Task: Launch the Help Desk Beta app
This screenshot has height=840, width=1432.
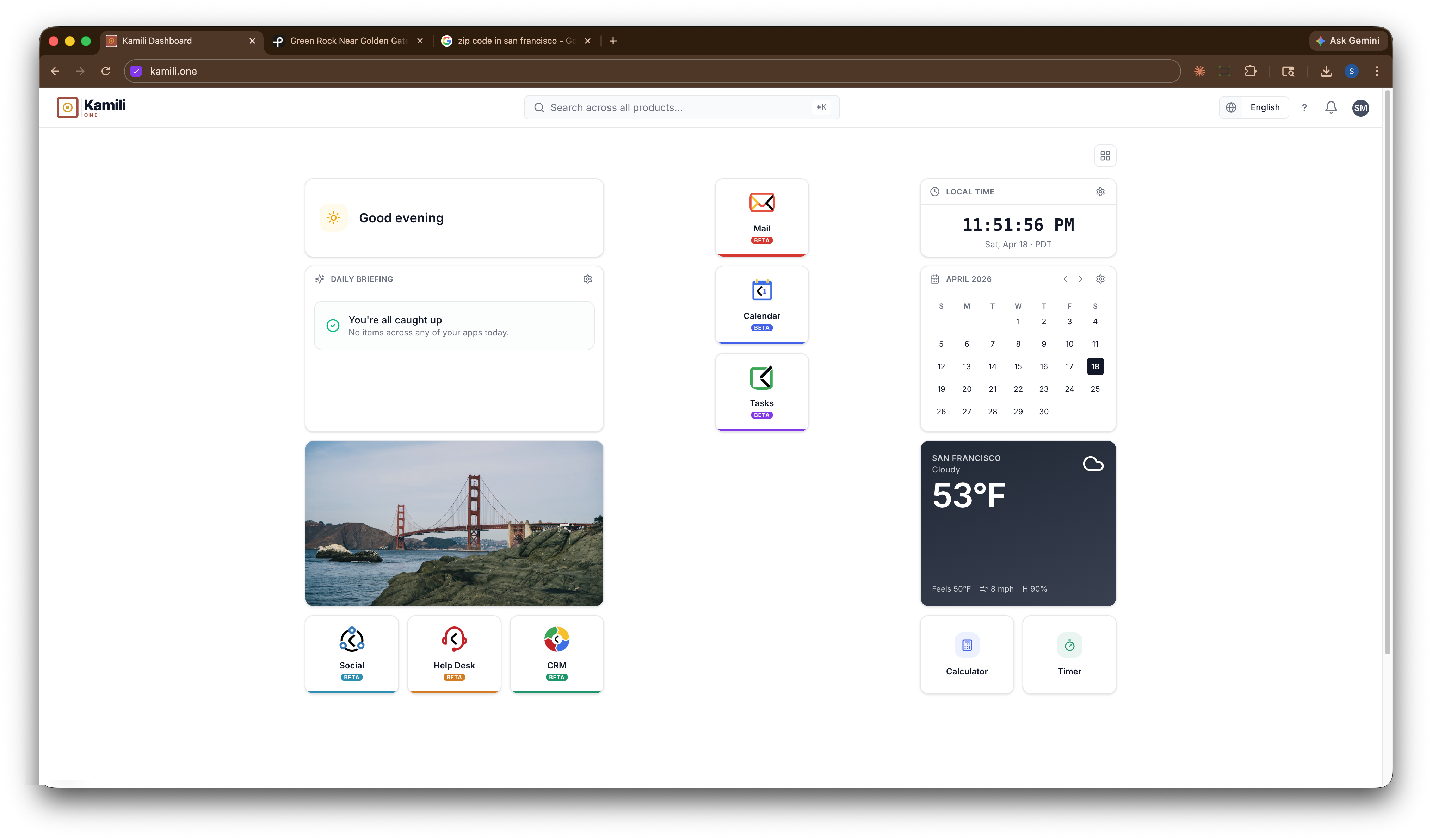Action: [x=453, y=655]
